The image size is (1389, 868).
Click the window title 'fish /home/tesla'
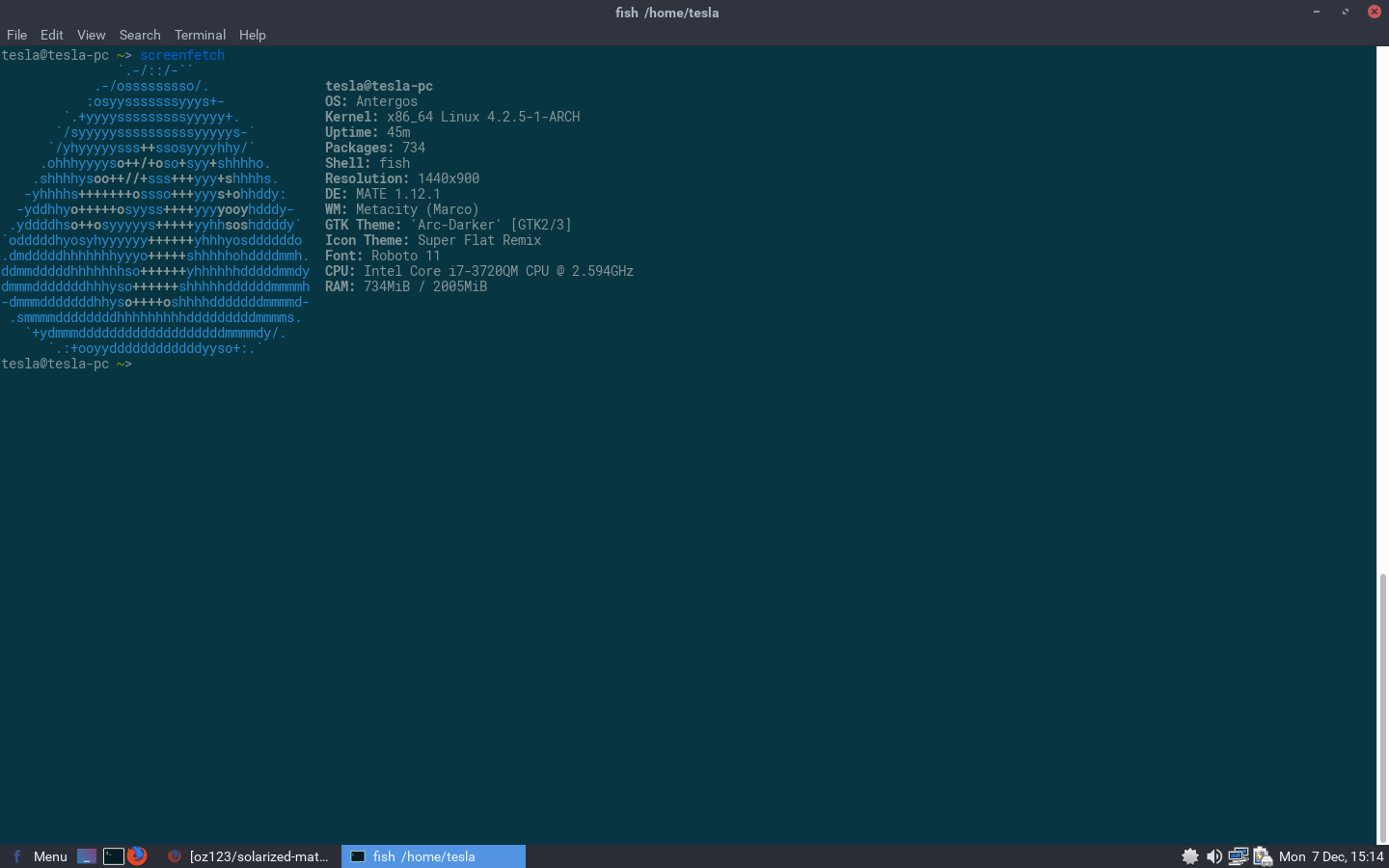point(667,13)
